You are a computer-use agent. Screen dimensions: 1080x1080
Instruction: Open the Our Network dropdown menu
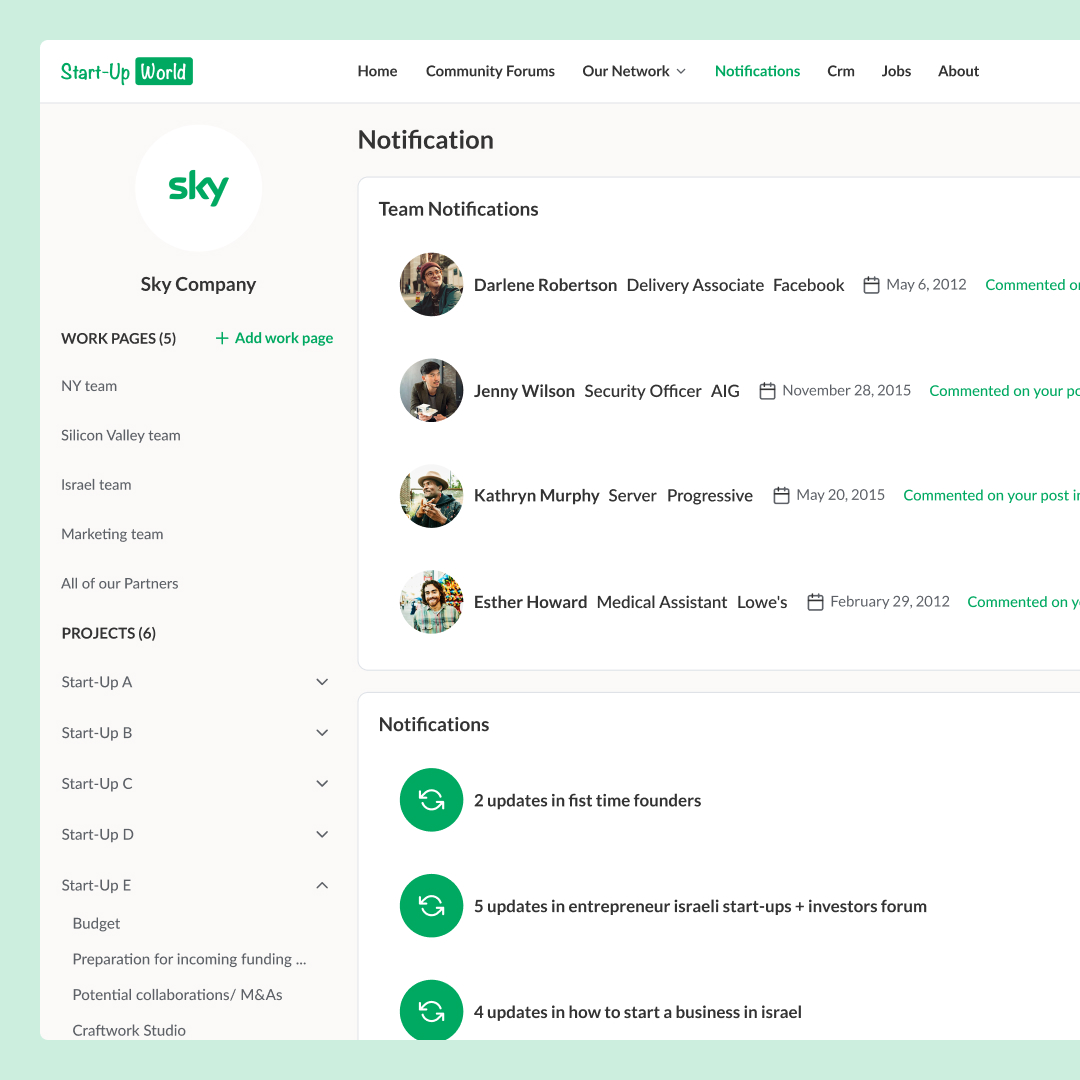[x=634, y=71]
